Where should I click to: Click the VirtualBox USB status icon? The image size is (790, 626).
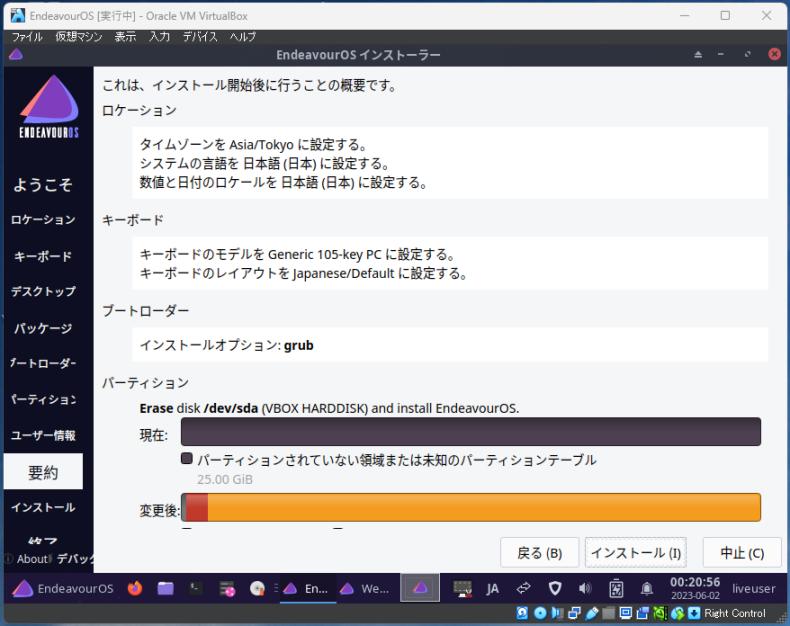[x=591, y=613]
